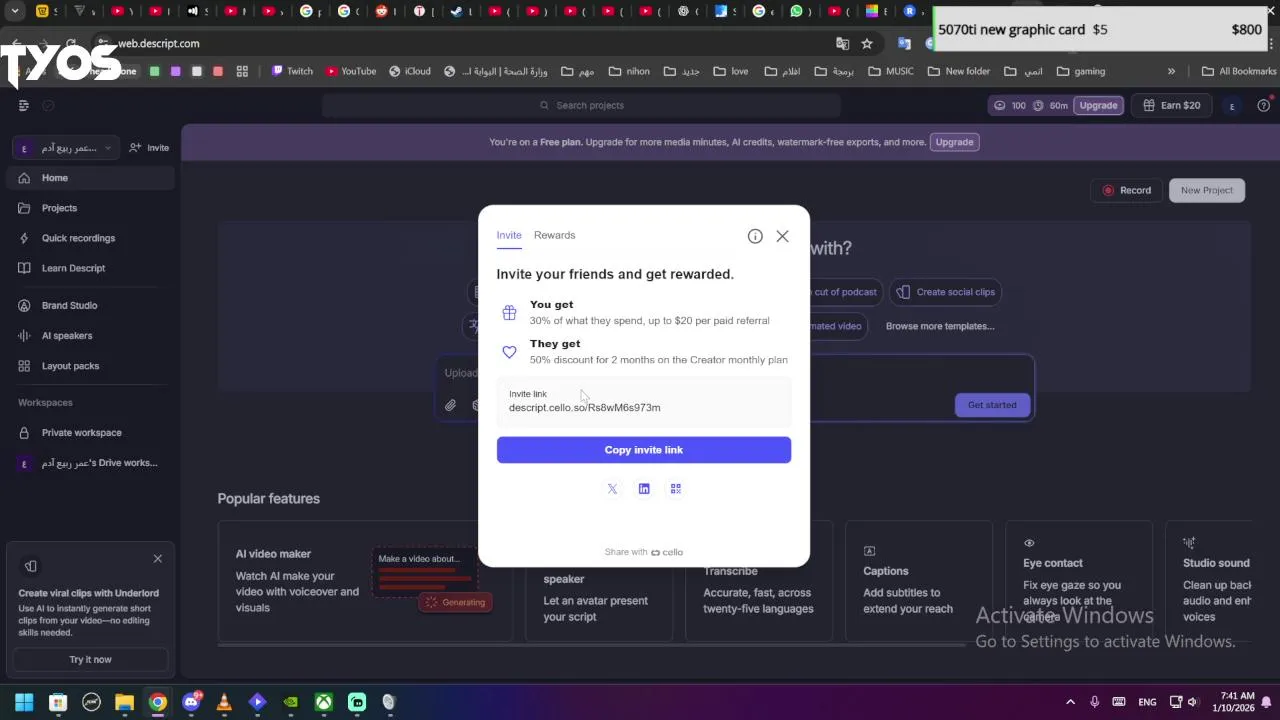The width and height of the screenshot is (1280, 720).
Task: Open the NVIDIA app from taskbar
Action: (x=291, y=702)
